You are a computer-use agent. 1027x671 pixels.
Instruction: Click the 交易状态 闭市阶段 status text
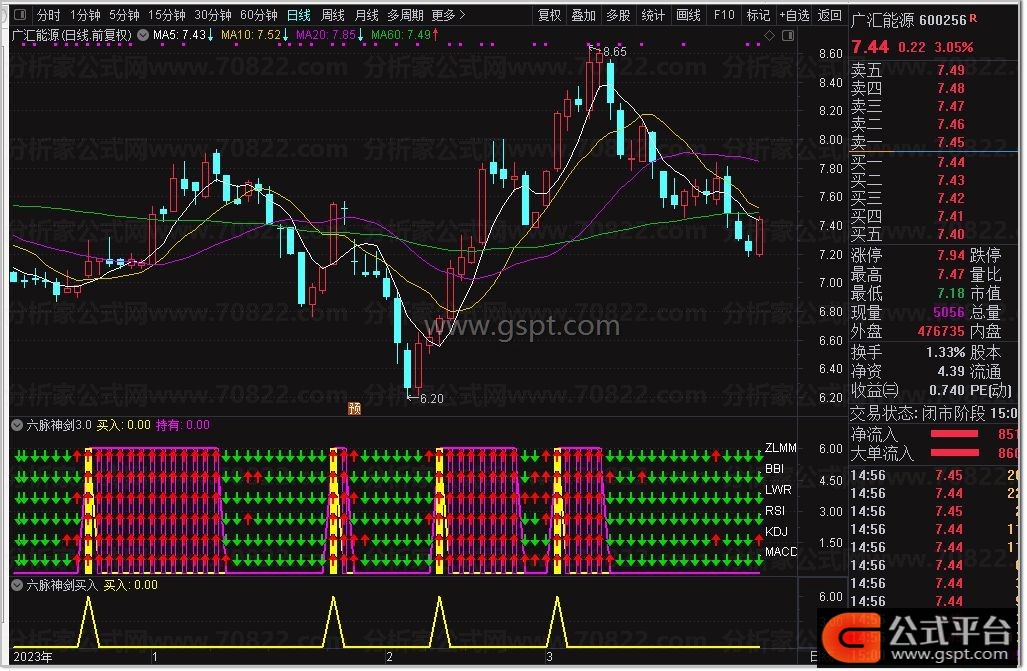(917, 413)
